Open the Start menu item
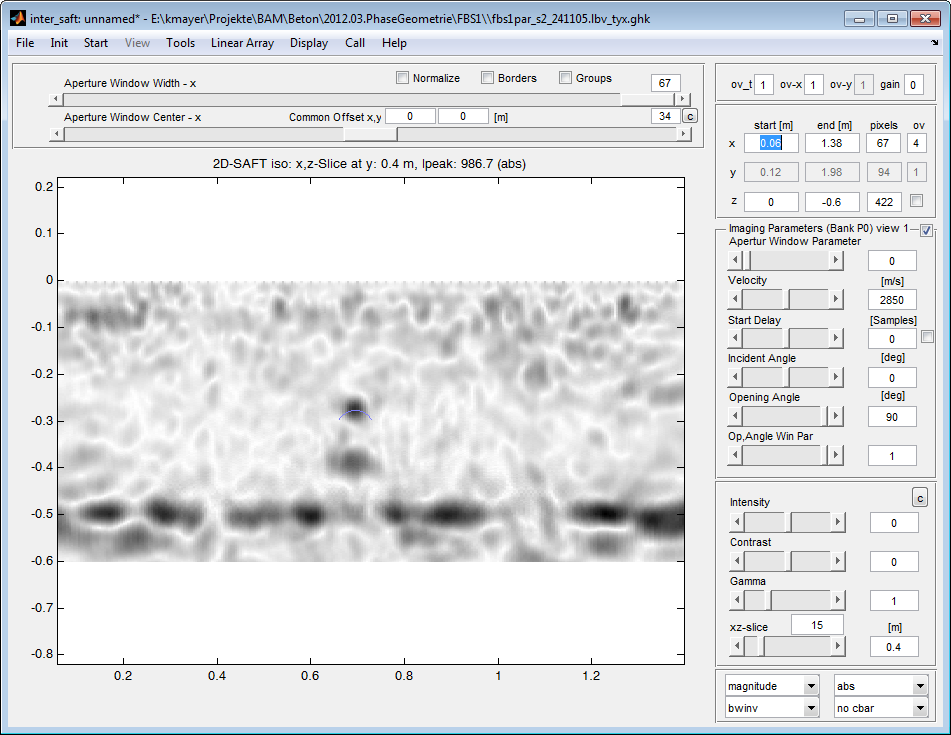 96,43
